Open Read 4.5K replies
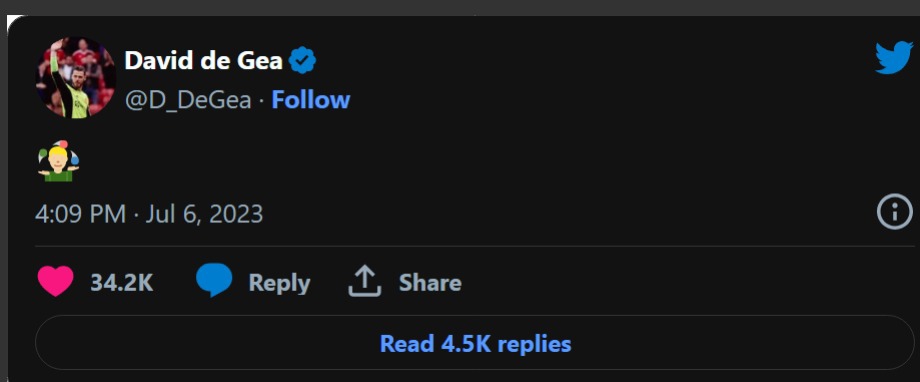 point(475,343)
